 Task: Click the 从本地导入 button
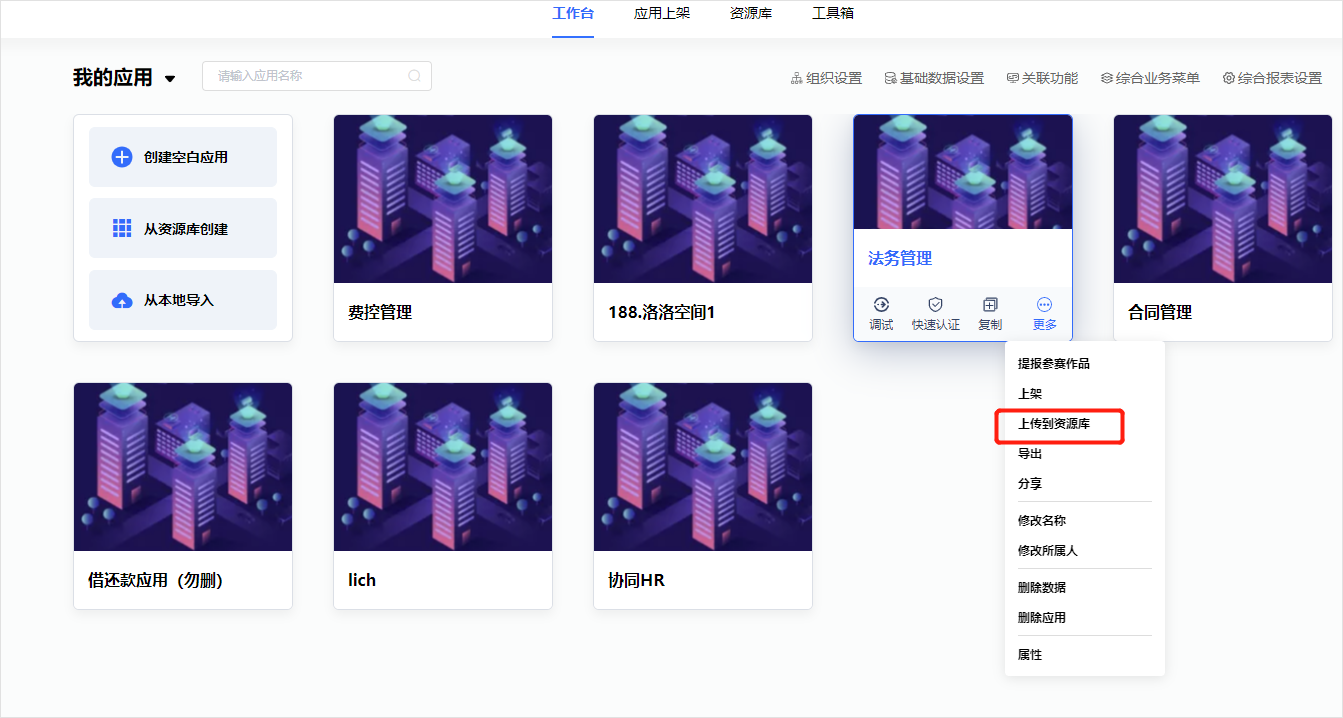point(183,300)
